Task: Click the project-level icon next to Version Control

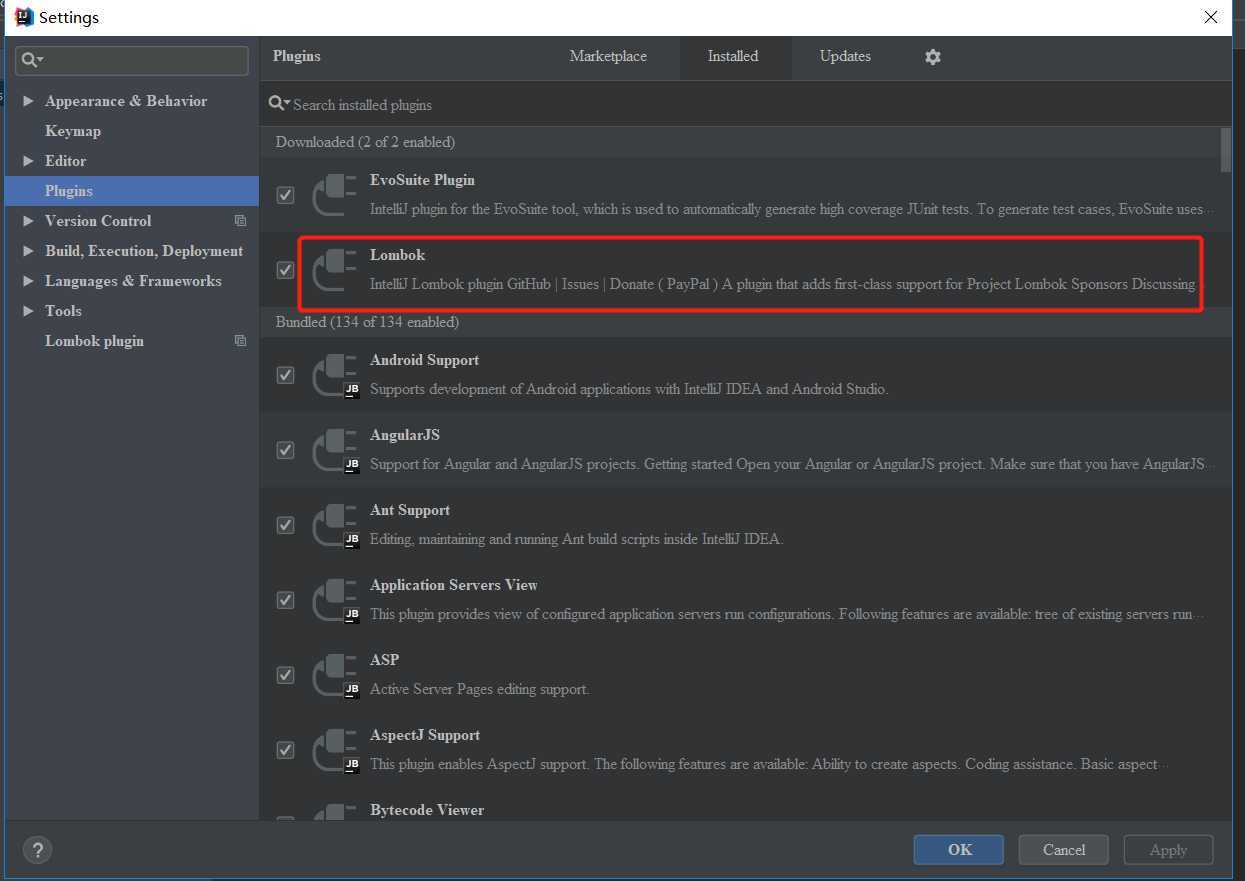Action: (240, 220)
